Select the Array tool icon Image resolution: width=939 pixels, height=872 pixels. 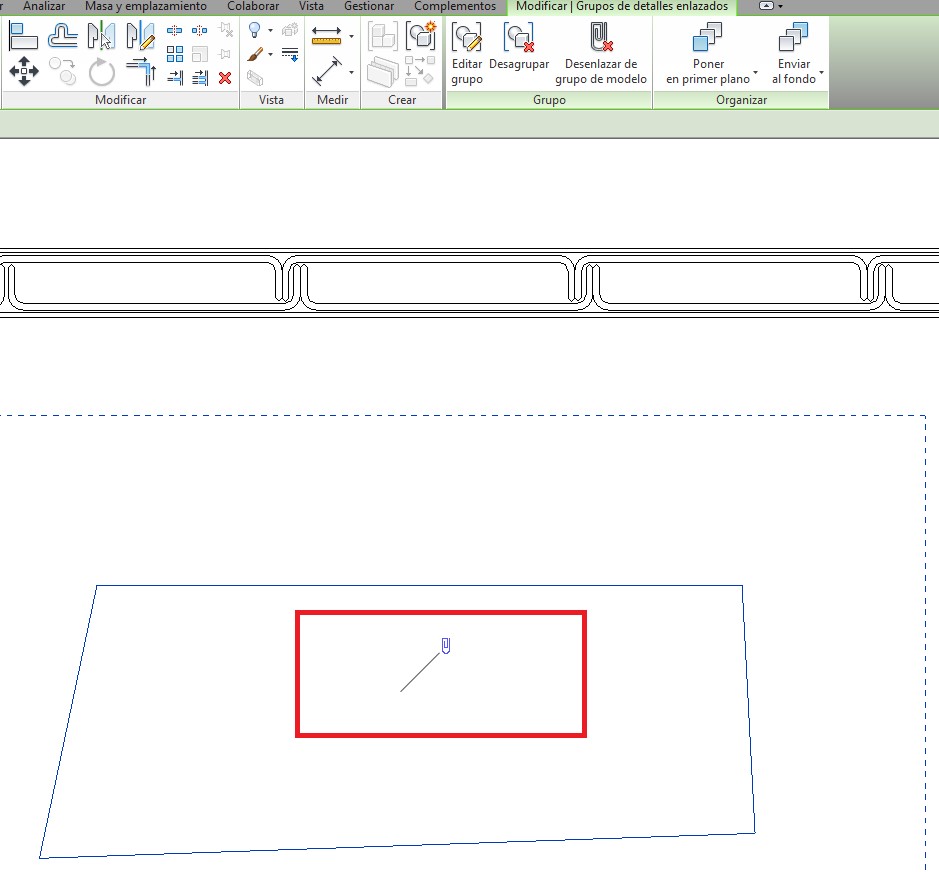click(x=175, y=54)
